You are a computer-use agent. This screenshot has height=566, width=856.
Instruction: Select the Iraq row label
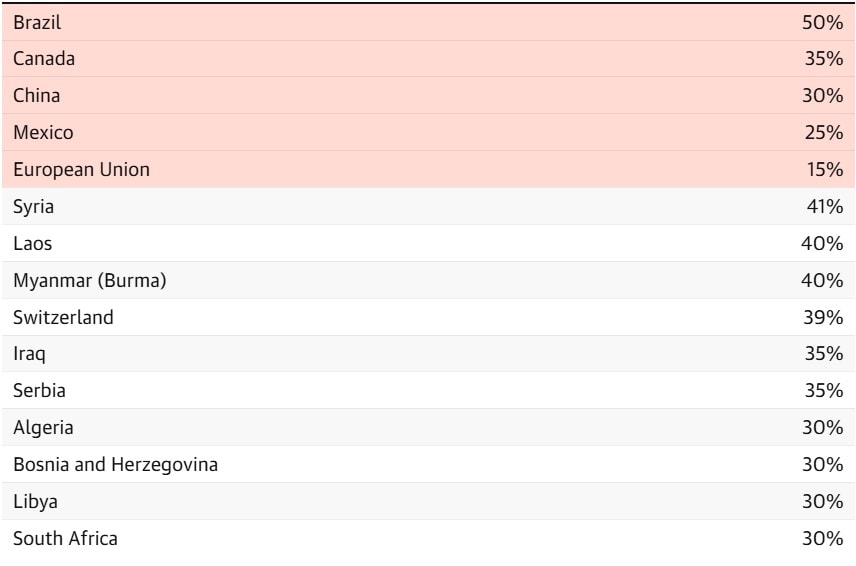pos(29,354)
